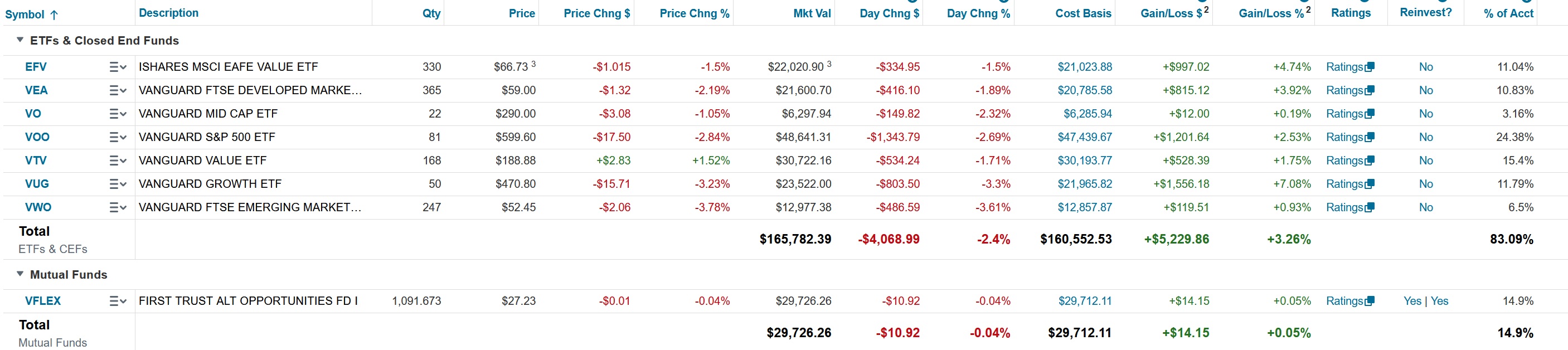Click the action menu icon for VWO
The height and width of the screenshot is (350, 1568).
[x=118, y=207]
